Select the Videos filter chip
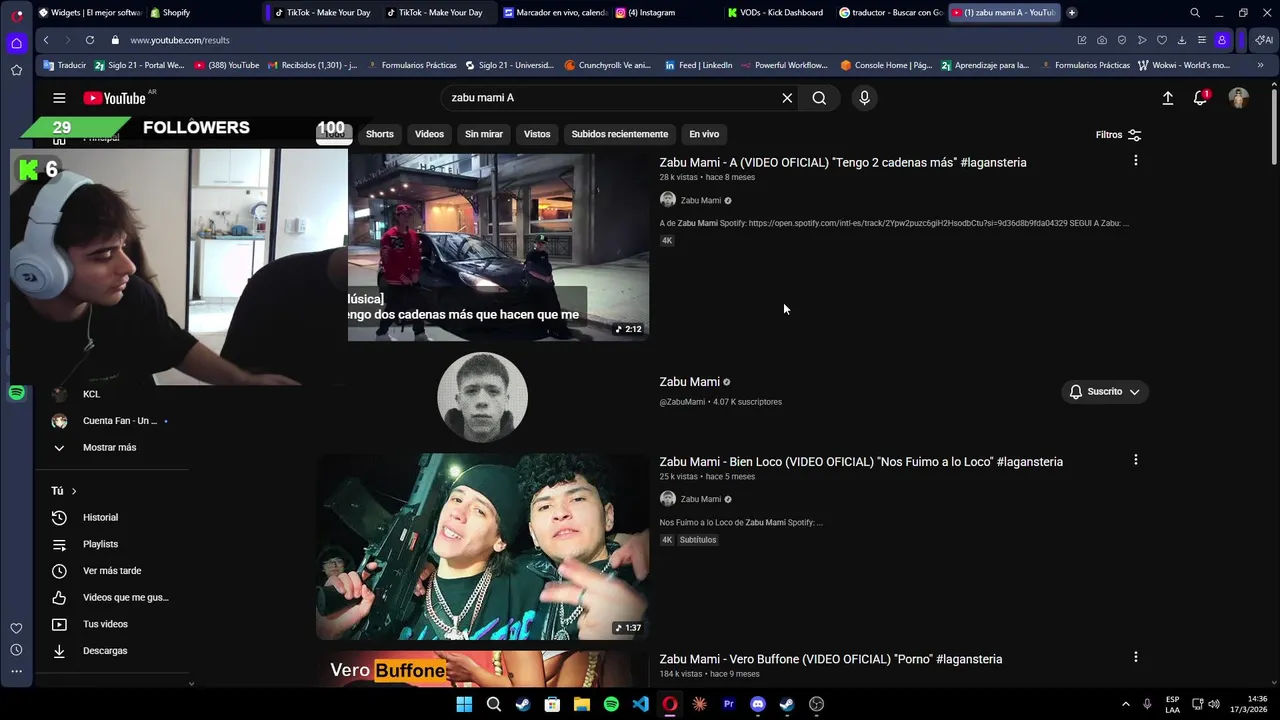1280x720 pixels. [x=429, y=134]
